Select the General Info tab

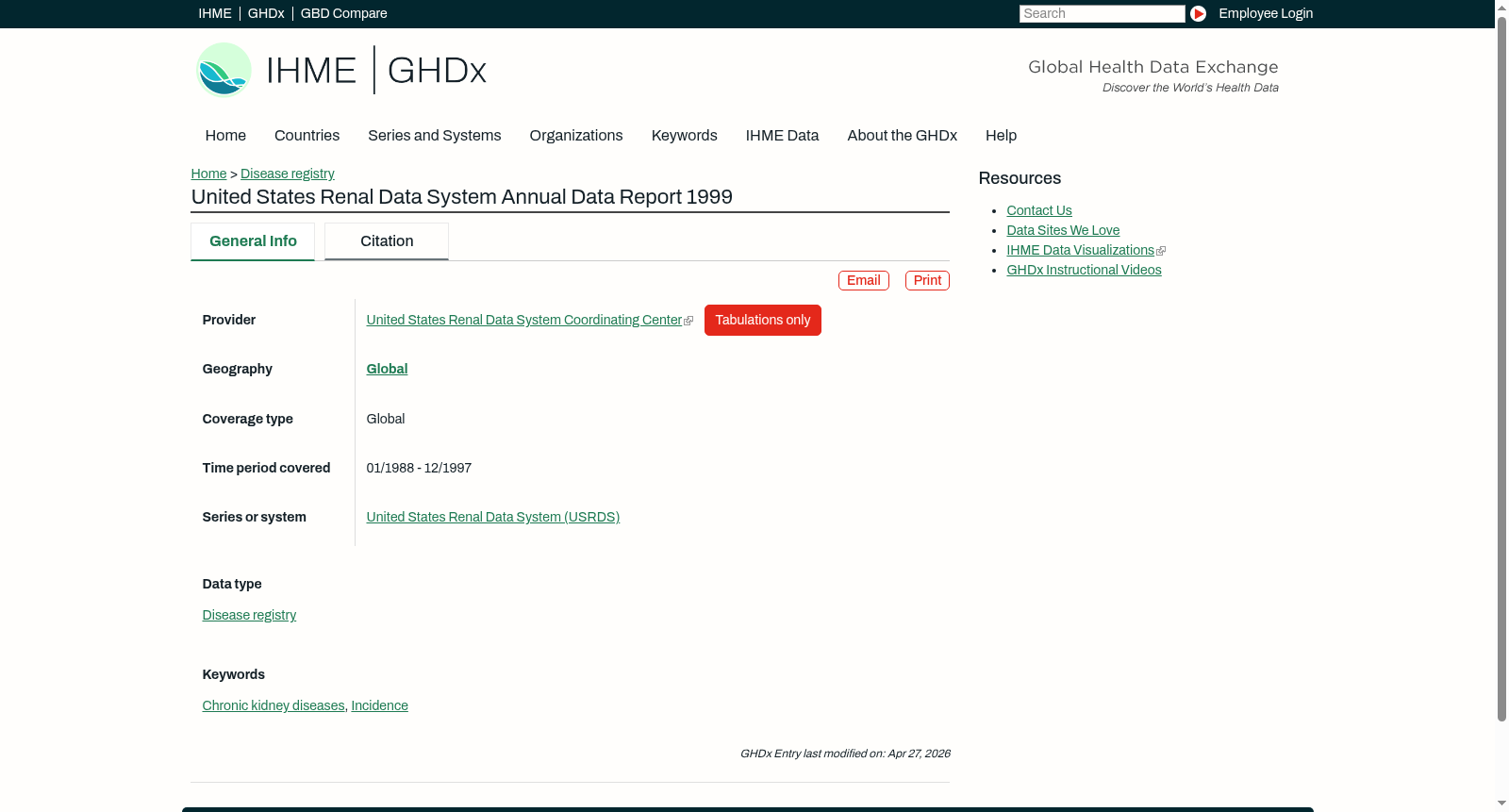point(253,241)
